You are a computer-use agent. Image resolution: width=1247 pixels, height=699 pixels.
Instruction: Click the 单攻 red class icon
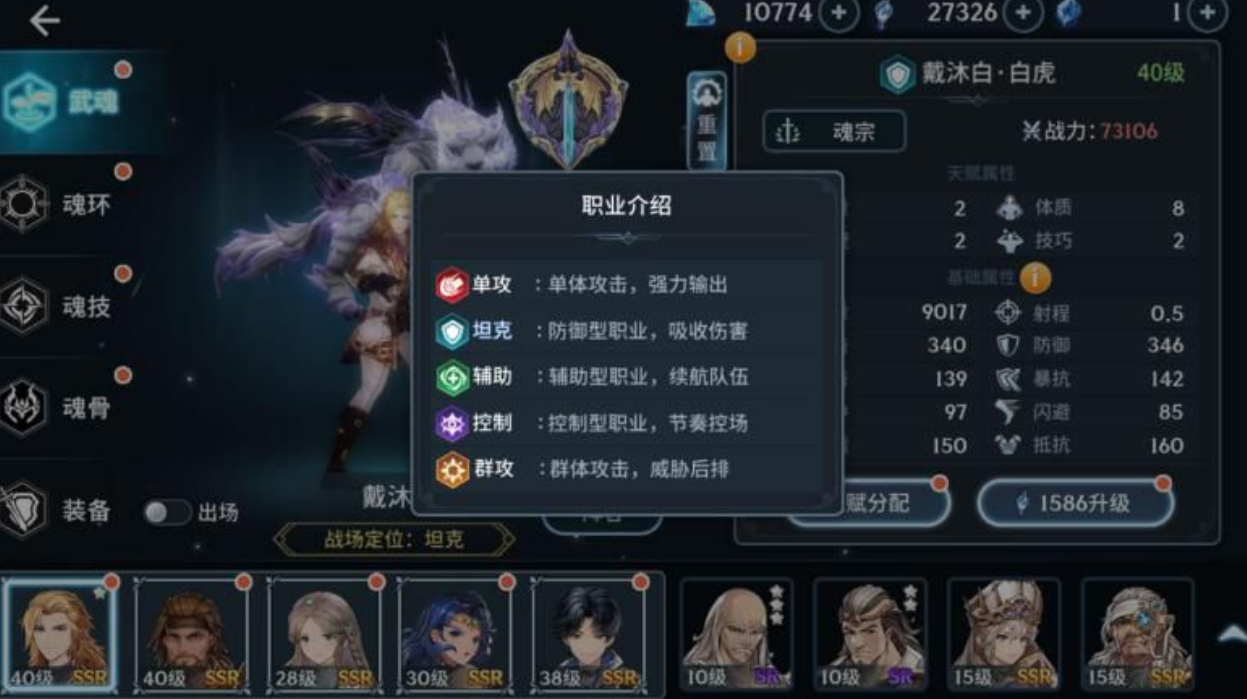point(452,285)
